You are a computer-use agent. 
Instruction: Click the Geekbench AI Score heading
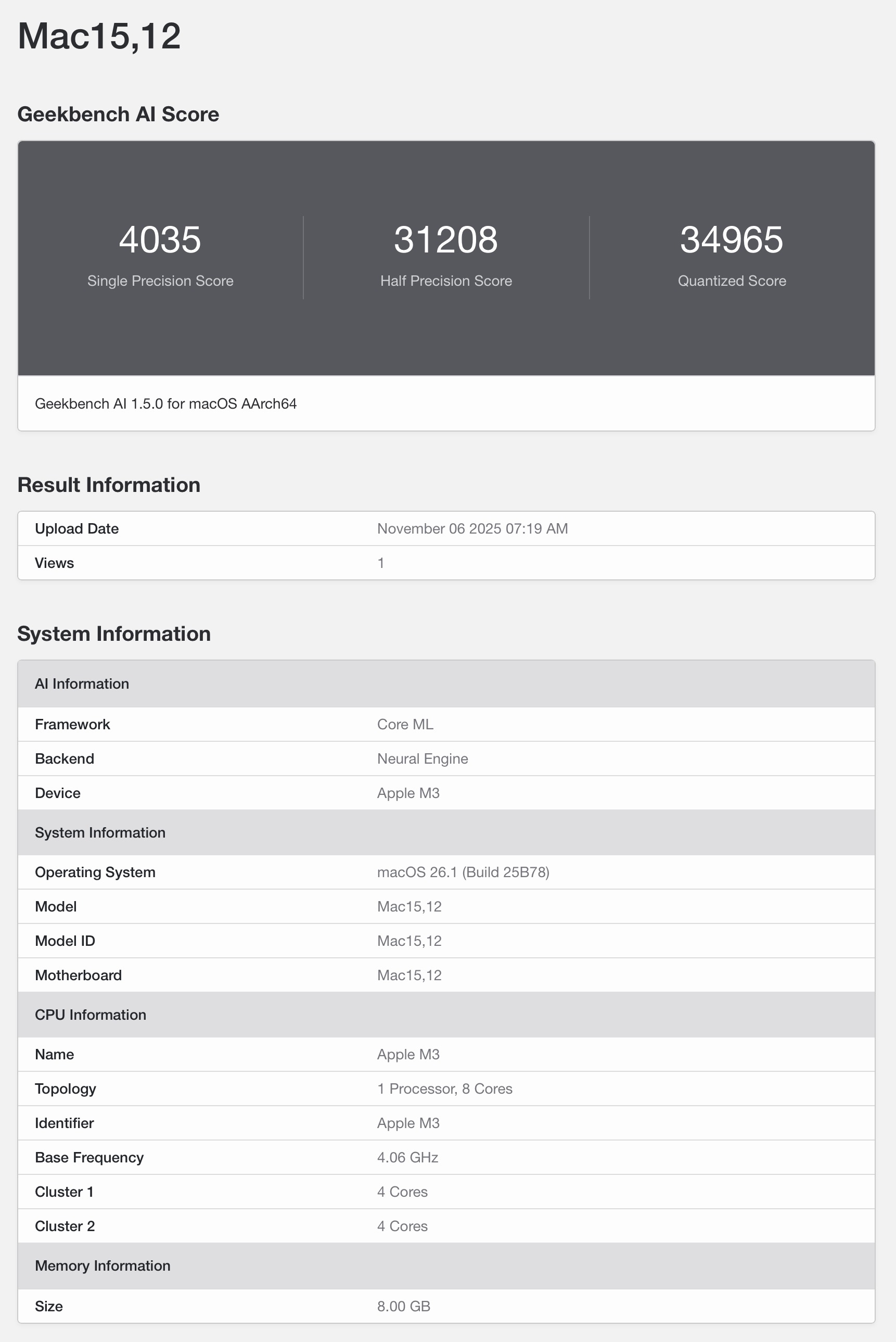pos(118,115)
